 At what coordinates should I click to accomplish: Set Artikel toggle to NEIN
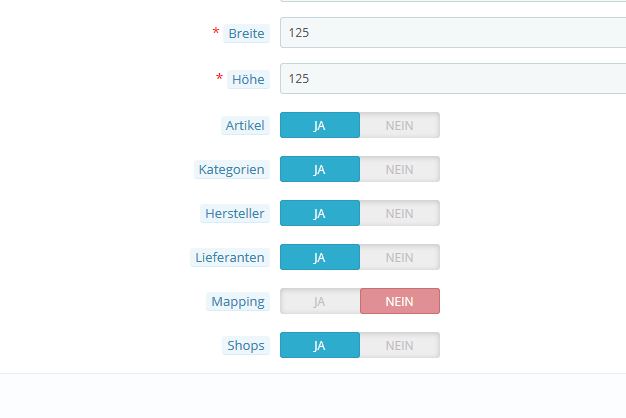(399, 125)
